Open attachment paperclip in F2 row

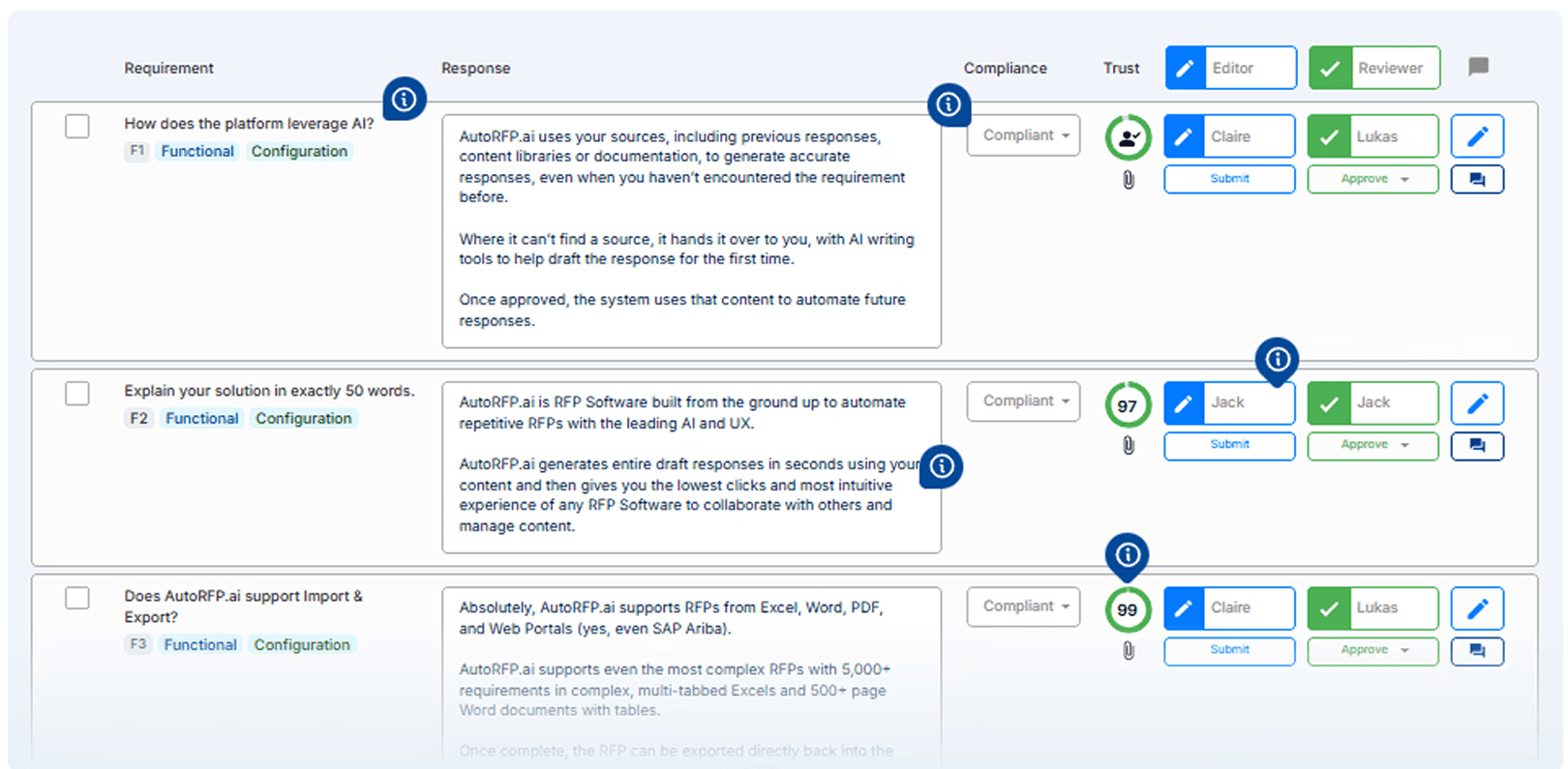point(1129,446)
